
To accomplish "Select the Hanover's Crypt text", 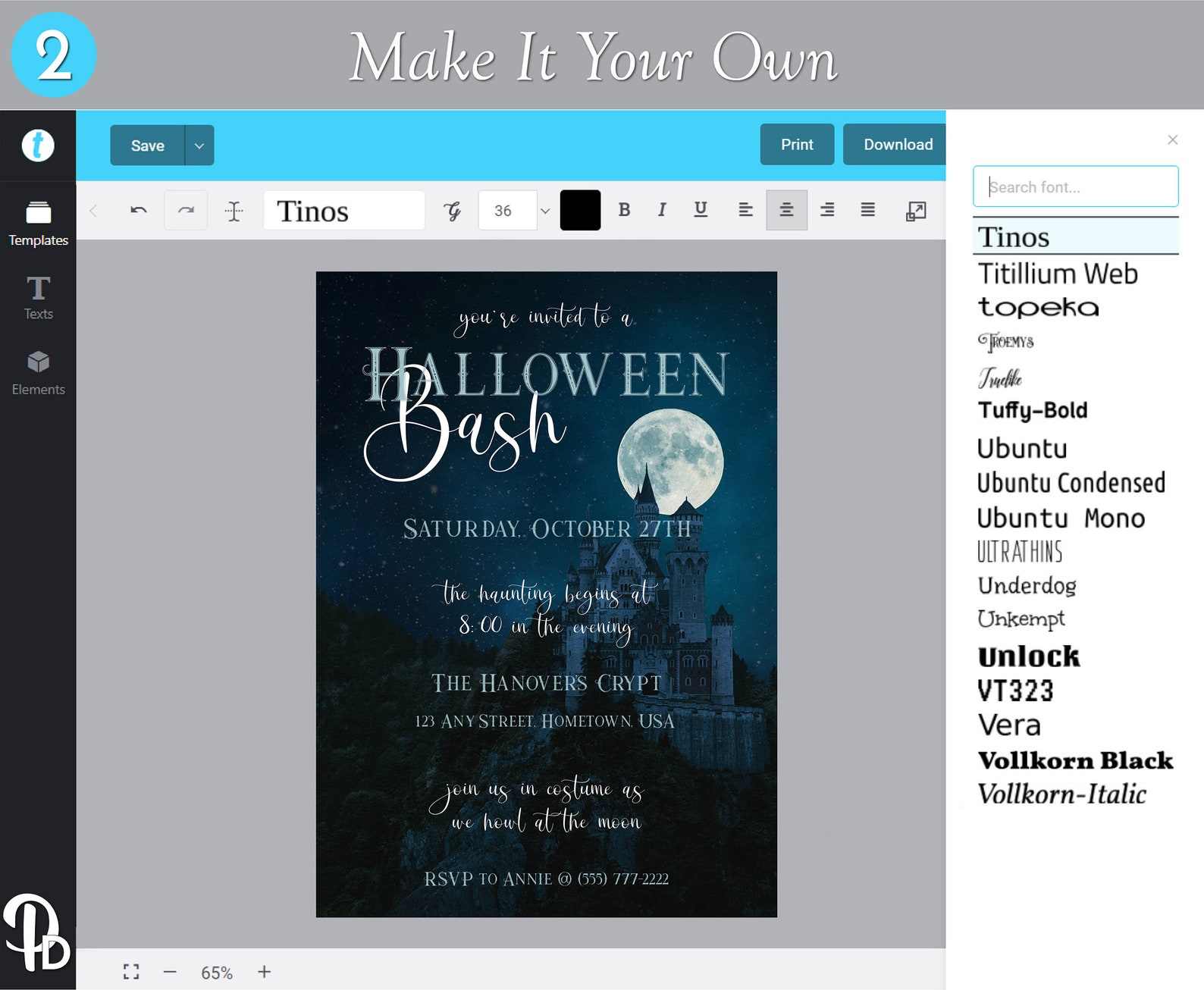I will (547, 683).
